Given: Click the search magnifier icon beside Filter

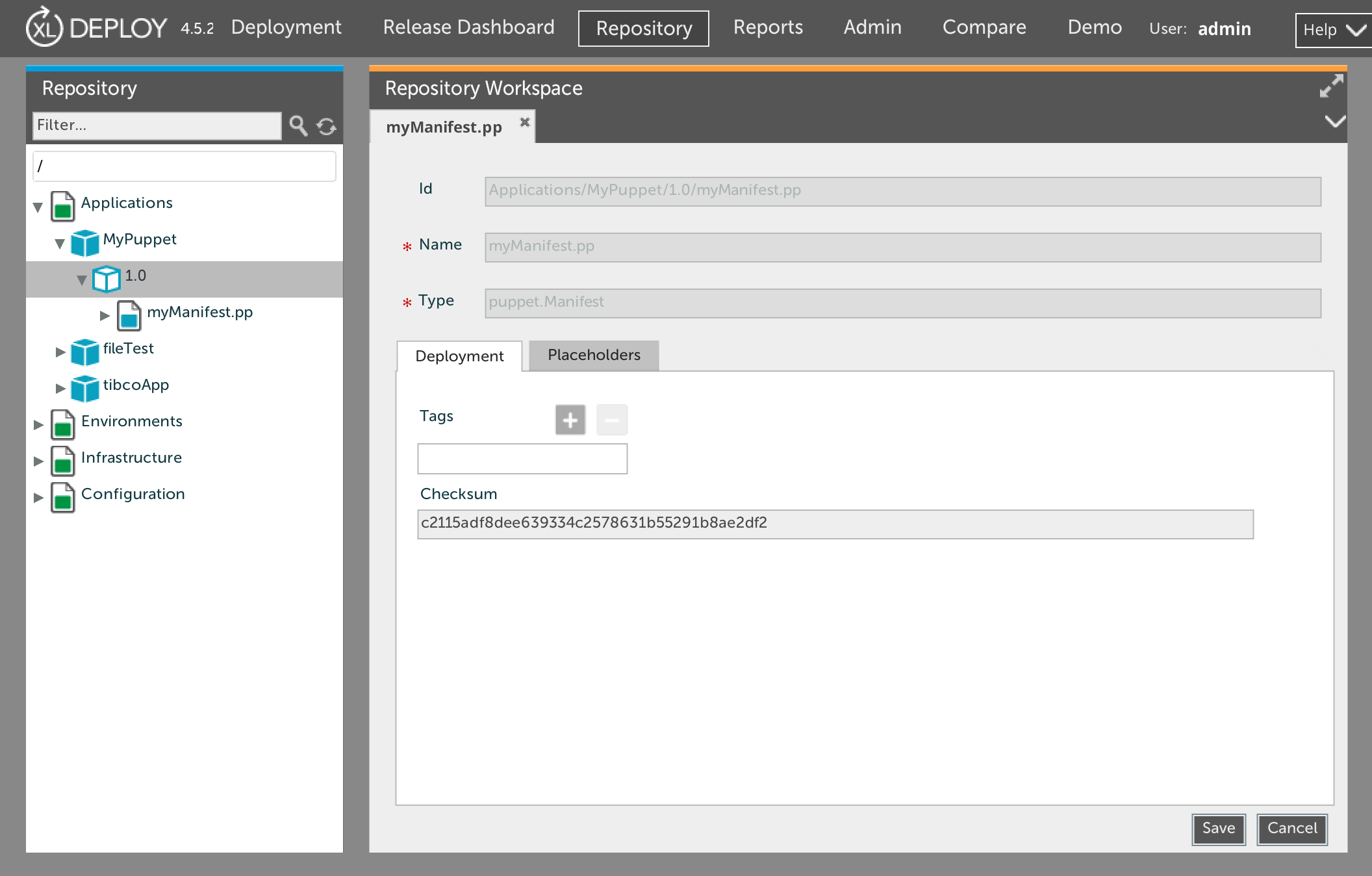Looking at the screenshot, I should pos(298,125).
